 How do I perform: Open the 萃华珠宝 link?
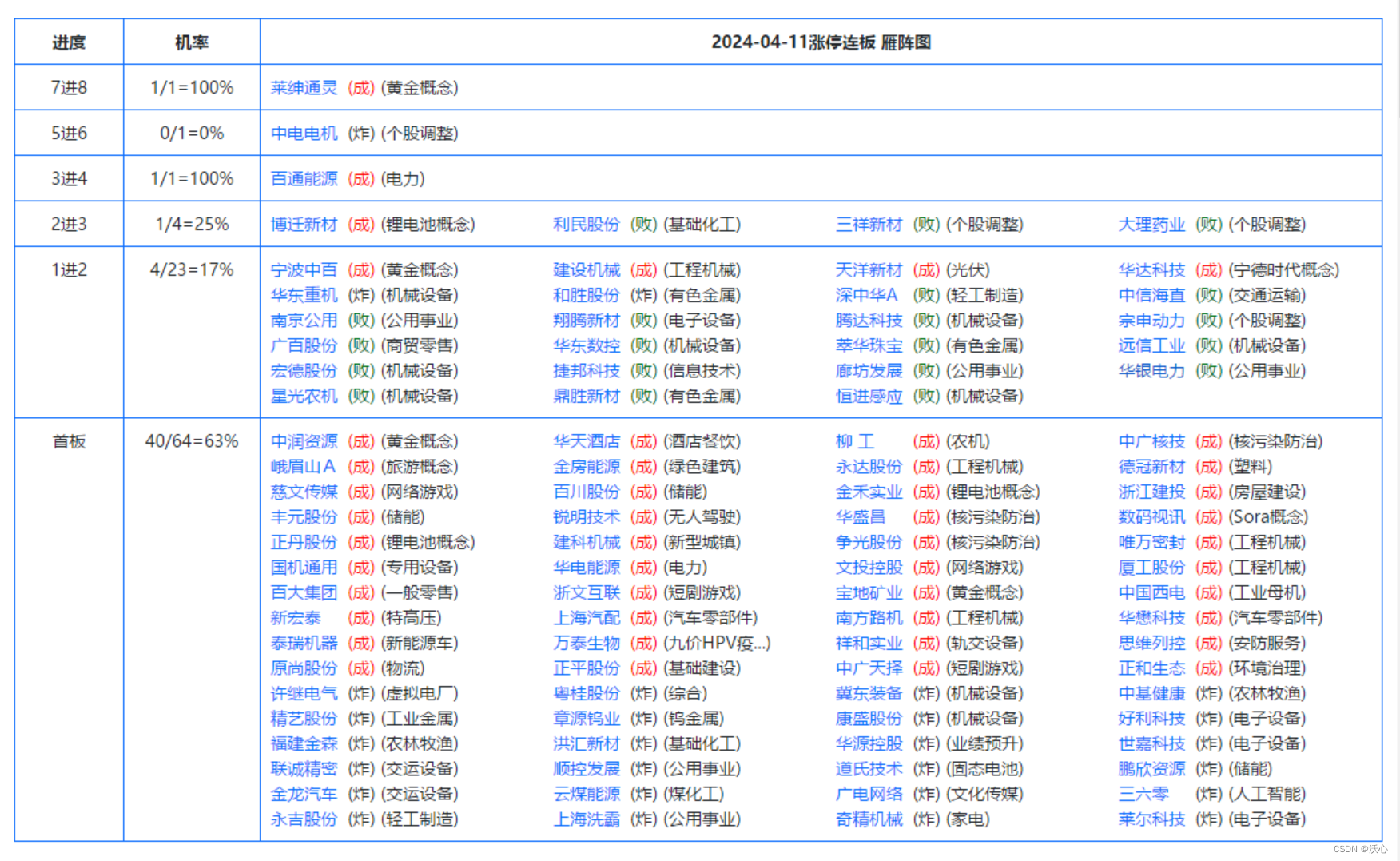869,346
